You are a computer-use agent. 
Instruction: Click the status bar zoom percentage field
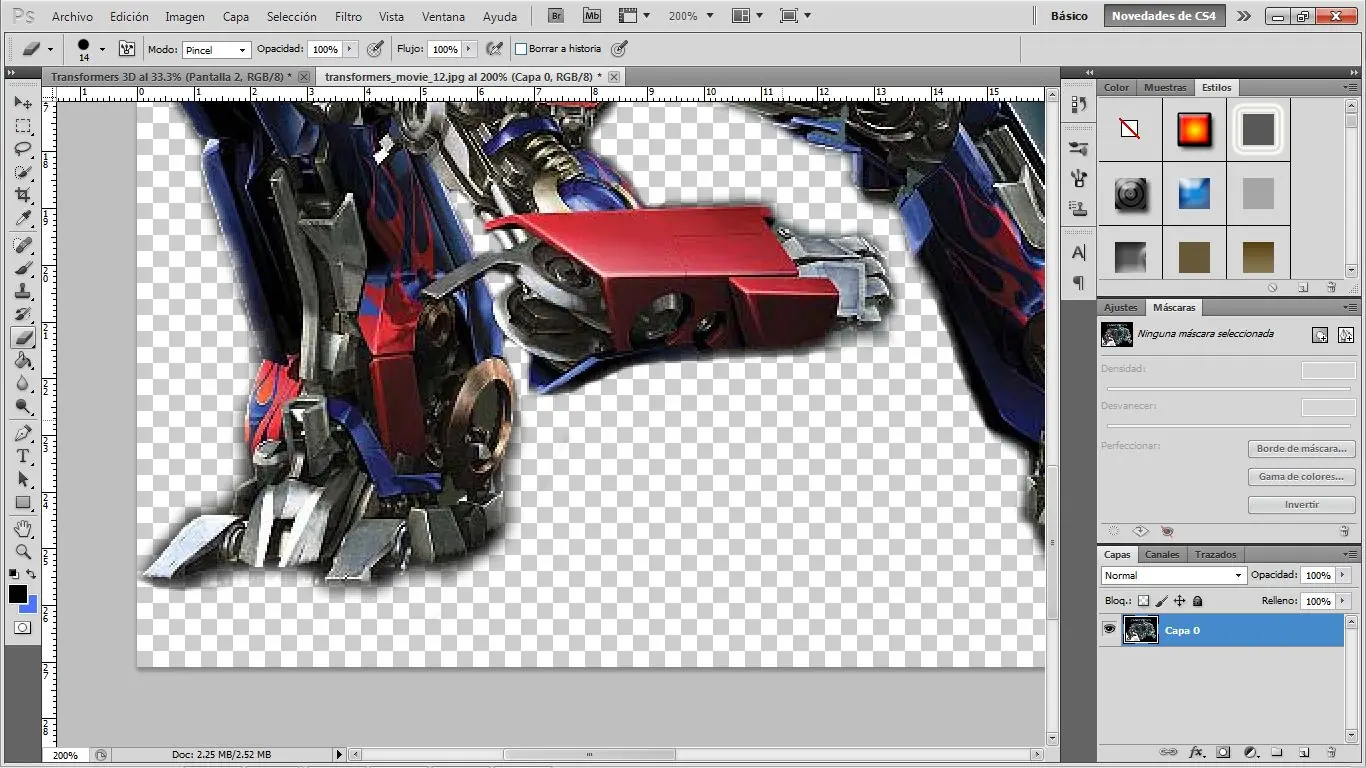click(x=66, y=755)
